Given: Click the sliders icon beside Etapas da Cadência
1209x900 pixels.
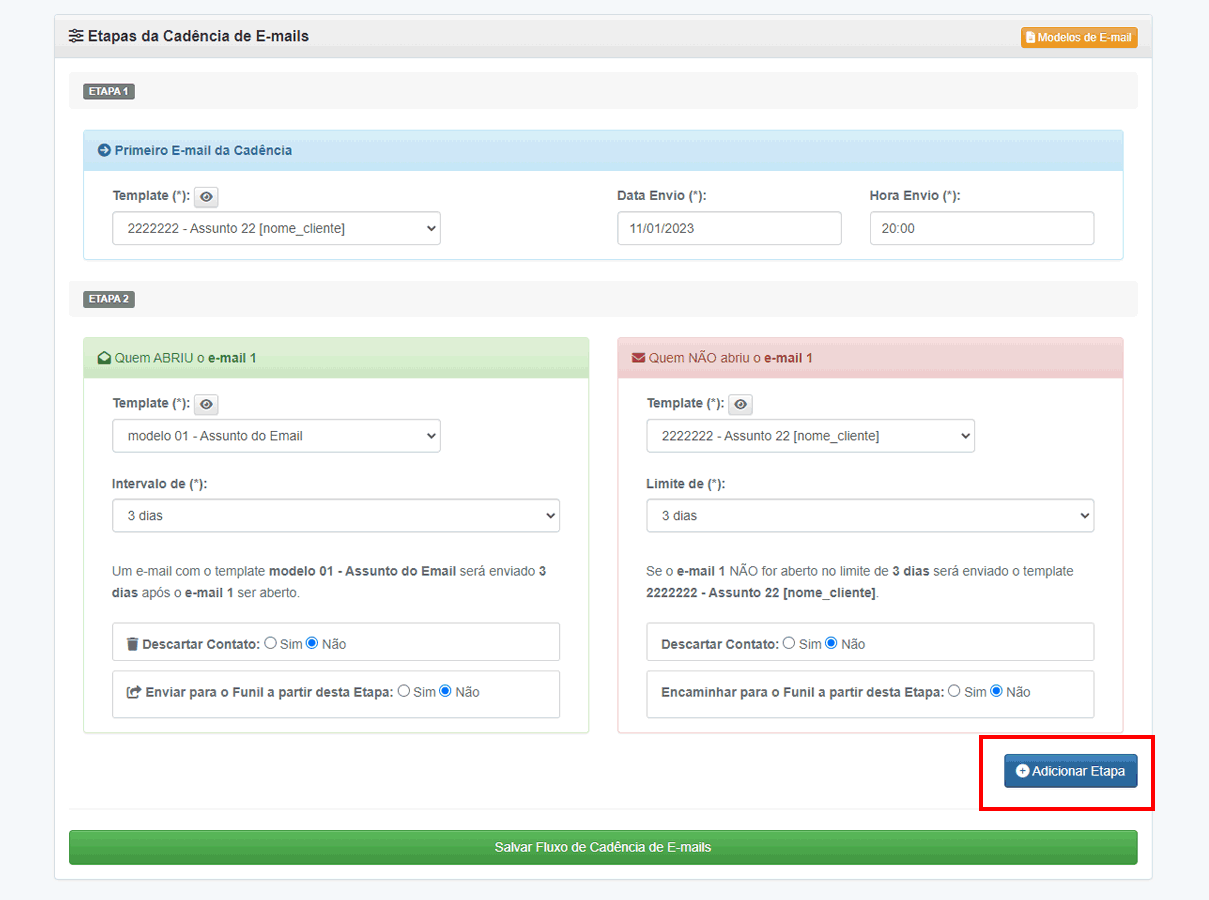Looking at the screenshot, I should [76, 36].
